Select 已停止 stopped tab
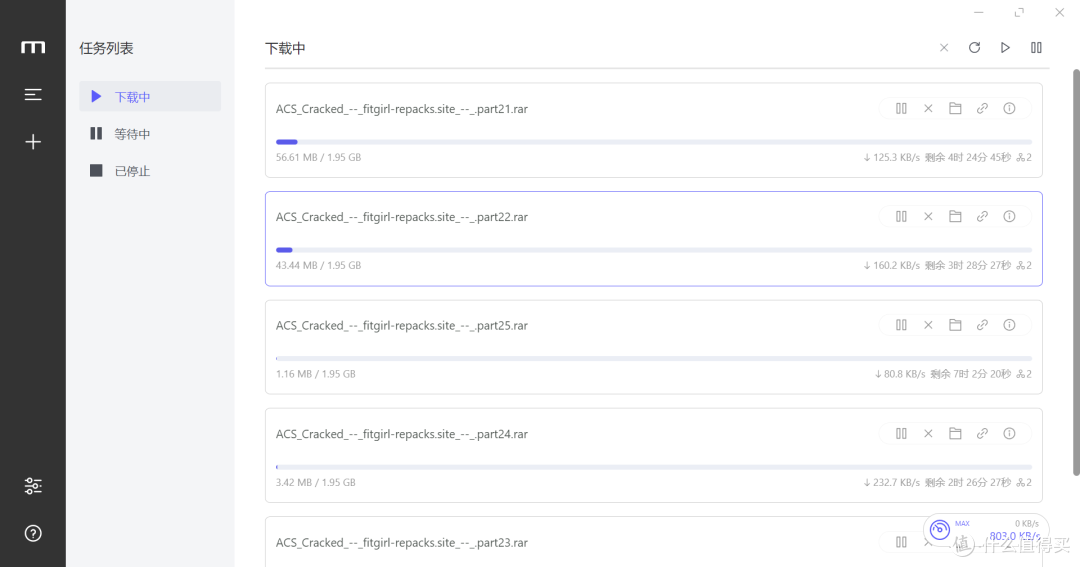The image size is (1080, 567). pyautogui.click(x=150, y=171)
